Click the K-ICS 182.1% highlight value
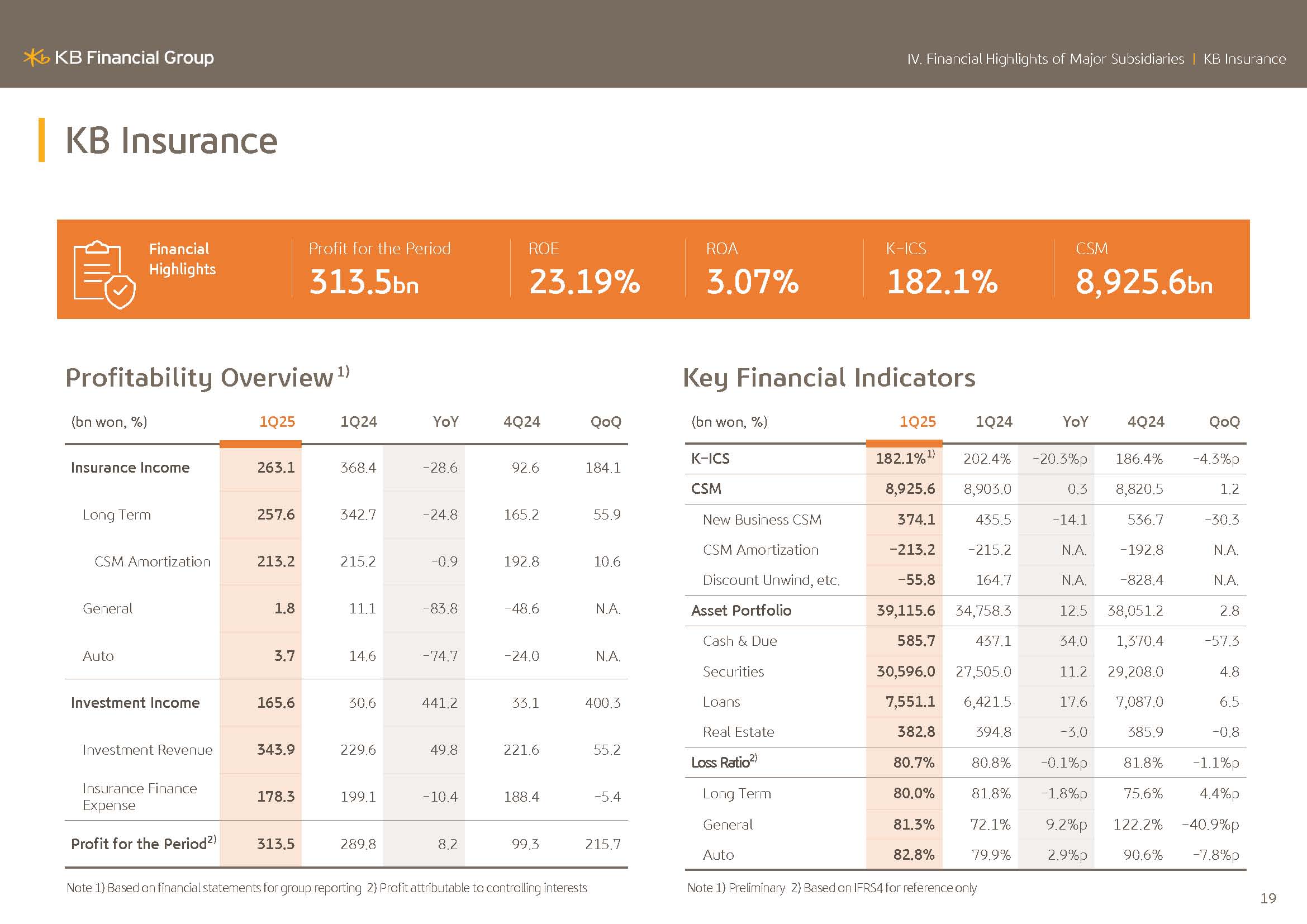Screen dimensions: 1307x924 (x=942, y=282)
